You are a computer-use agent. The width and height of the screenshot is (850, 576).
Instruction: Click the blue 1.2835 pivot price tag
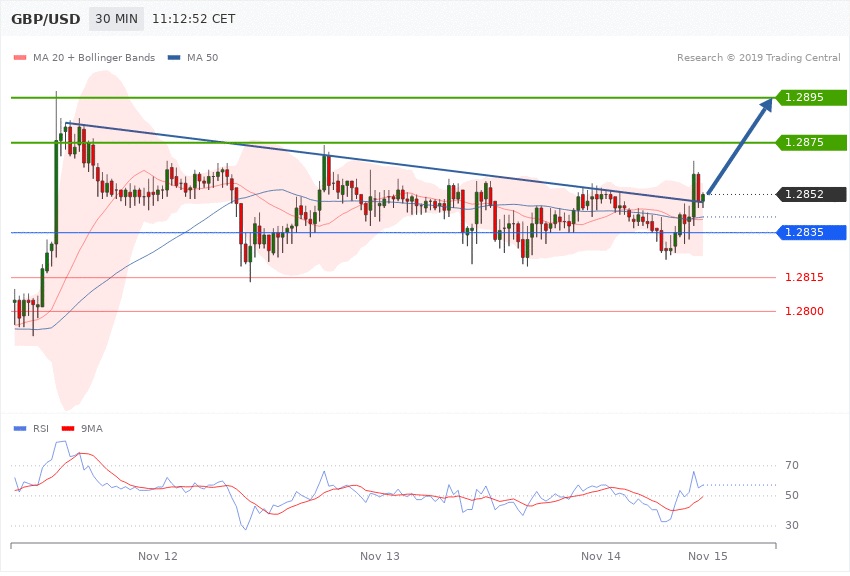(810, 232)
